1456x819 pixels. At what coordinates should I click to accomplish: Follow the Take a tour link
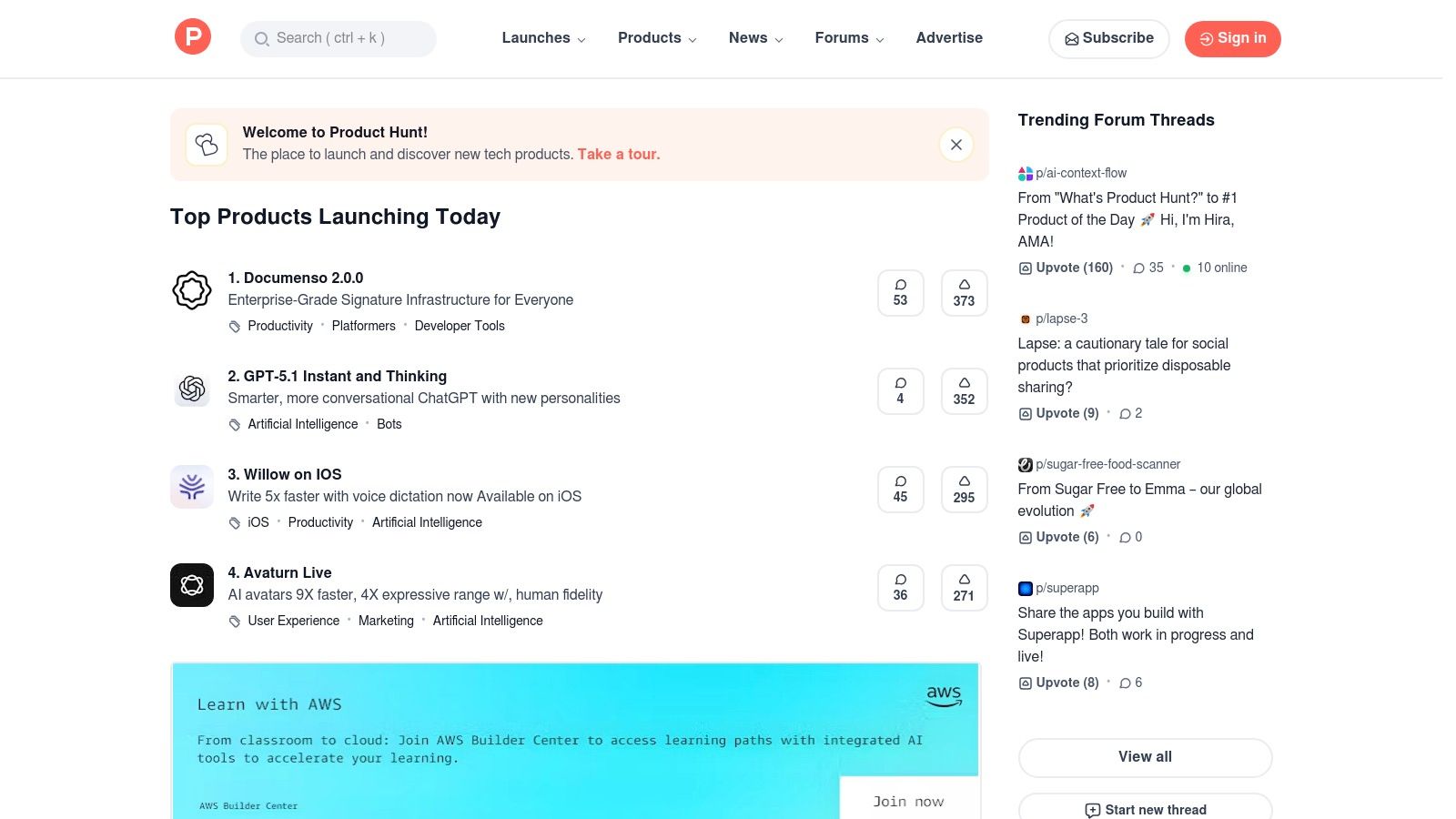619,155
